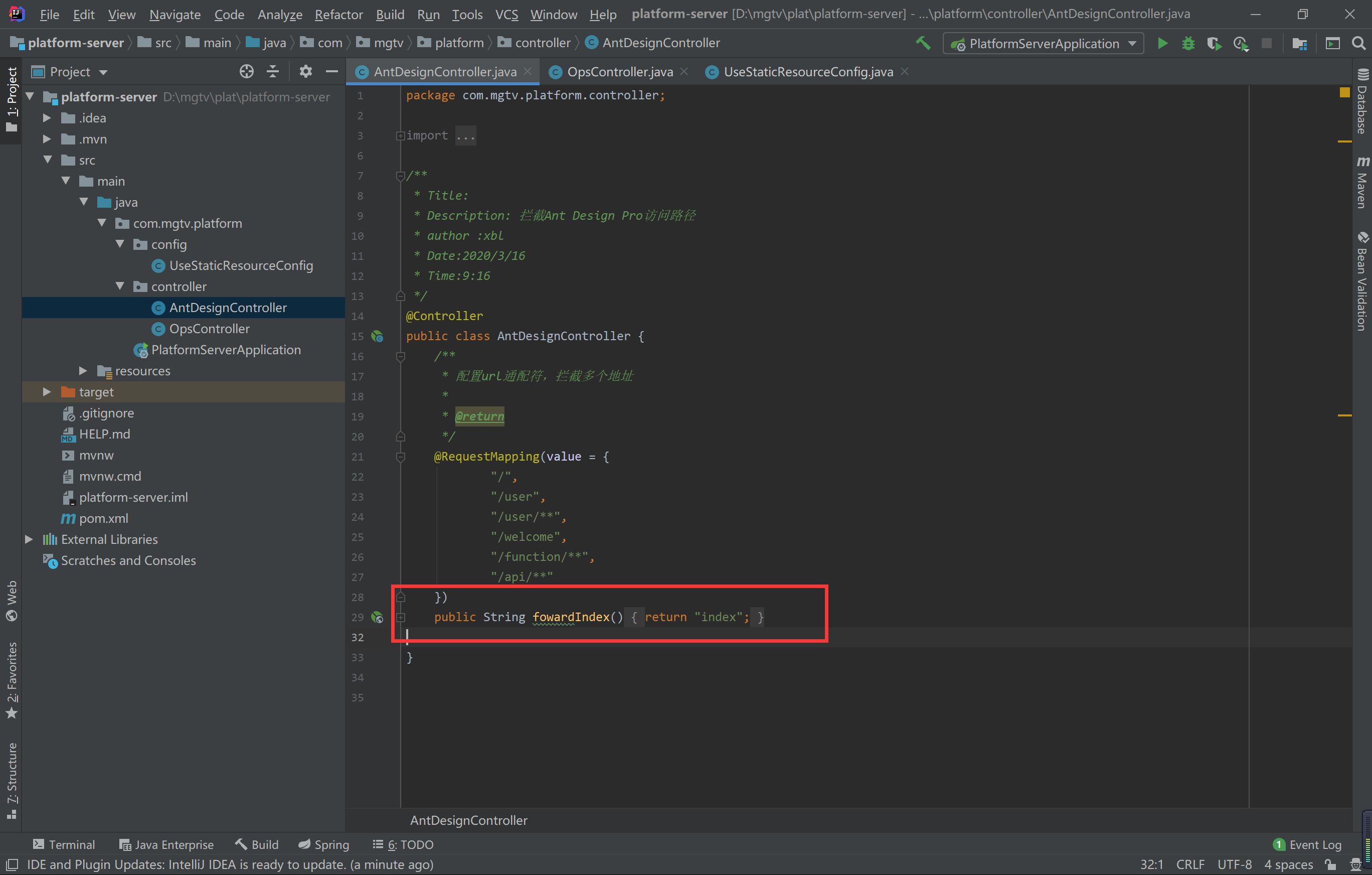
Task: Click the Build project hammer icon
Action: [923, 43]
